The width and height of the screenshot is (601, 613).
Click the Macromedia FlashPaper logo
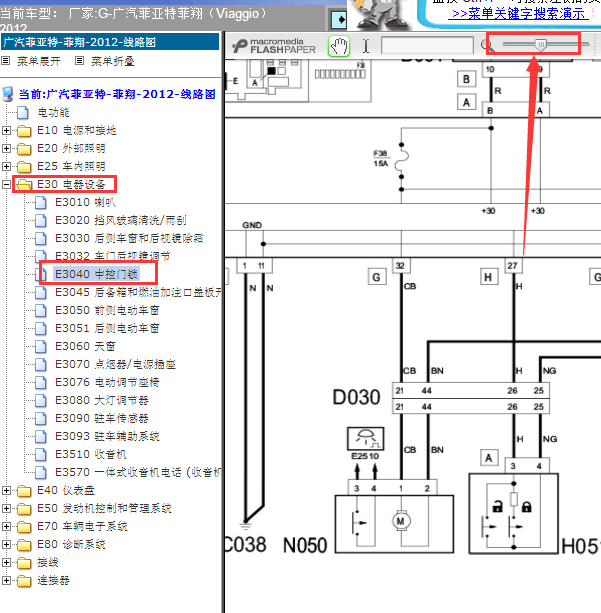(274, 46)
